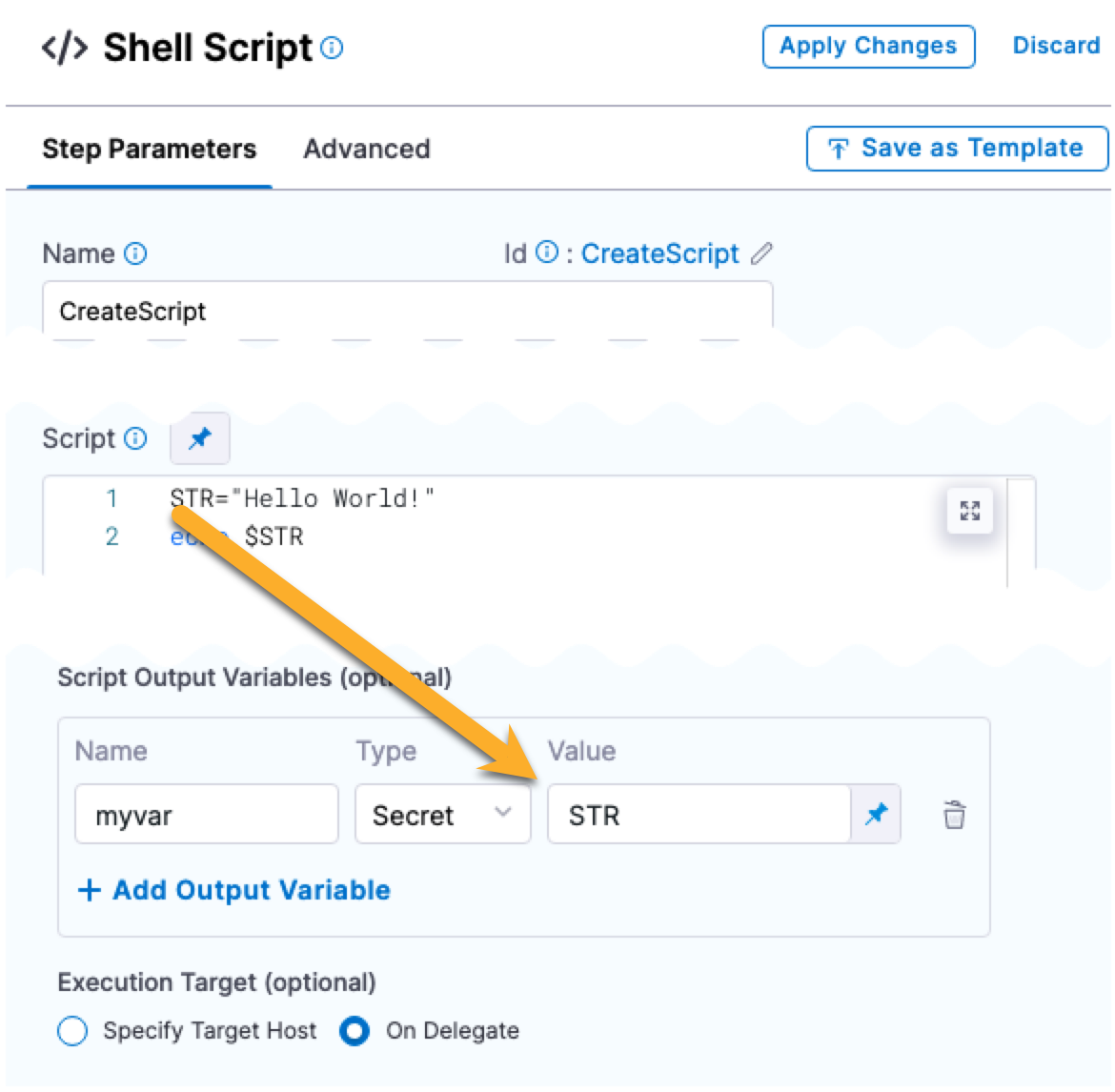Screen dimensions: 1115x1092
Task: Click Apply Changes button
Action: (x=868, y=46)
